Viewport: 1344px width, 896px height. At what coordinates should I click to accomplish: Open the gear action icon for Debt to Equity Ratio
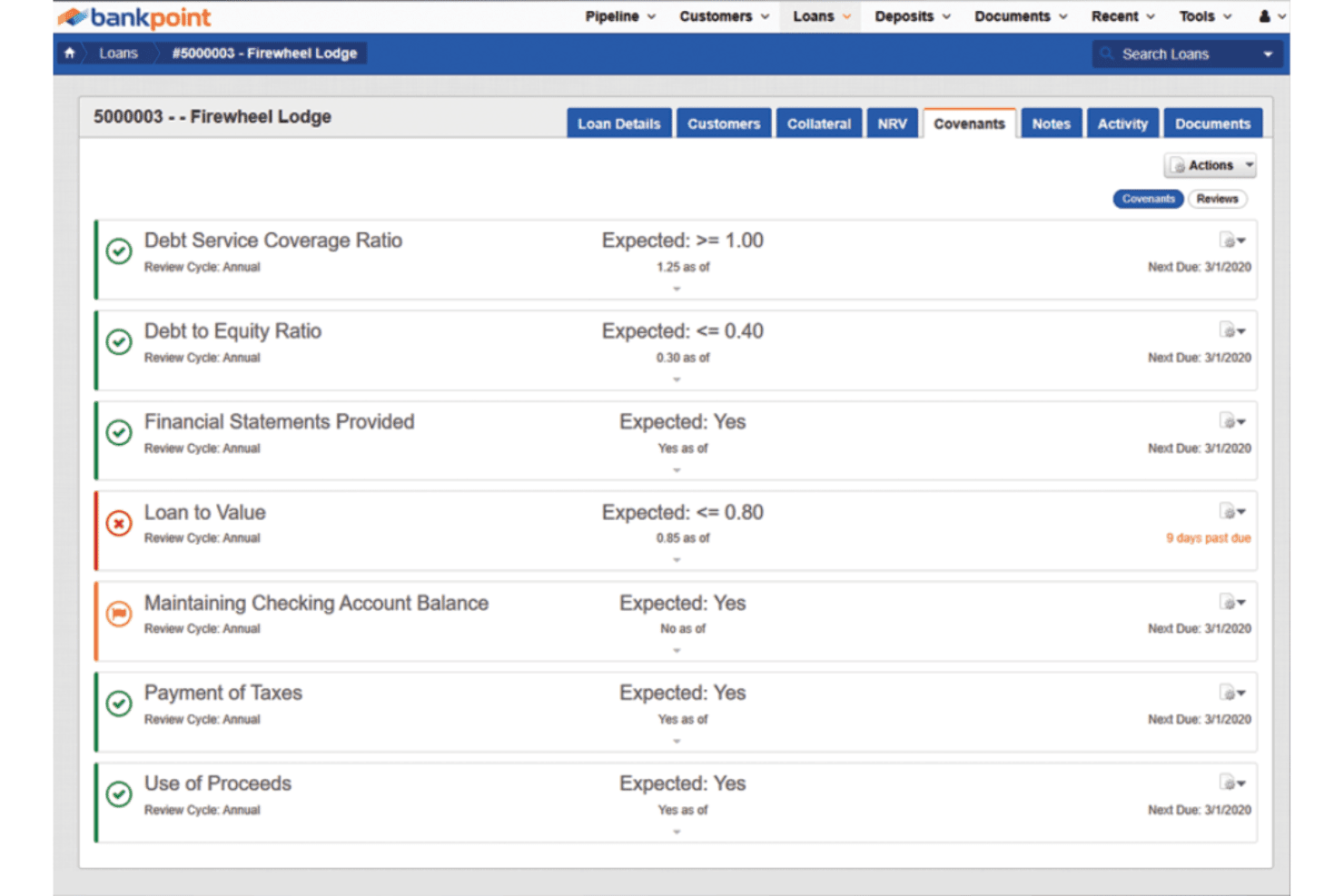pyautogui.click(x=1232, y=331)
